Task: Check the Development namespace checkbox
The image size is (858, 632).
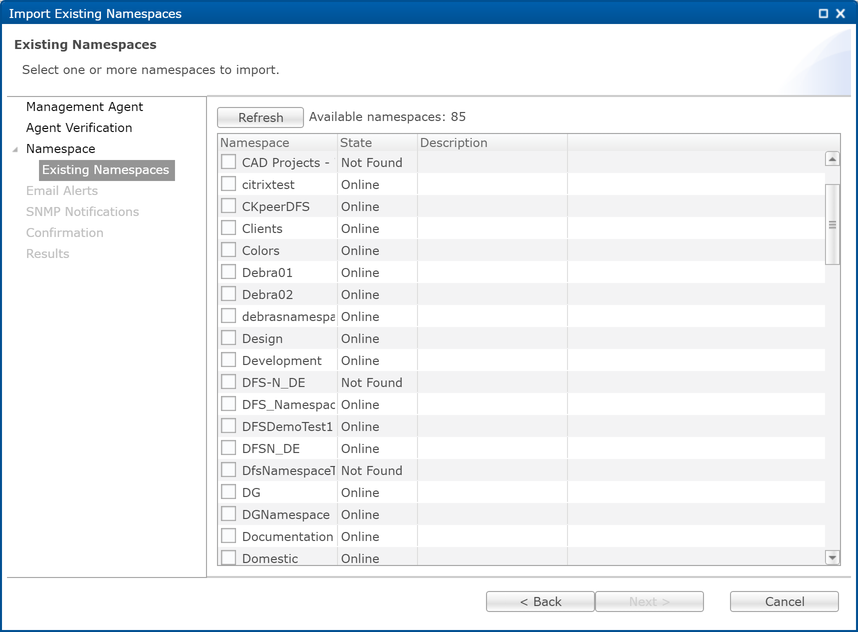Action: coord(228,360)
